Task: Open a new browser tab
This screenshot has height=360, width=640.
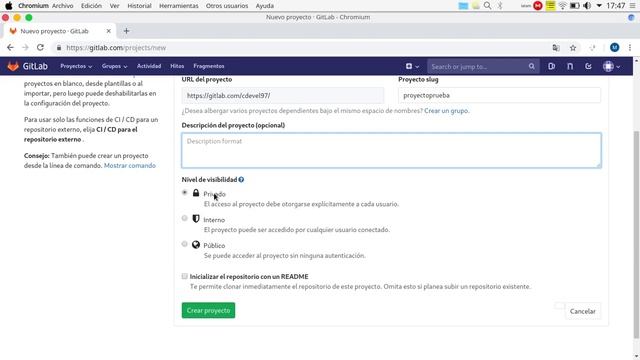Action: click(x=127, y=31)
